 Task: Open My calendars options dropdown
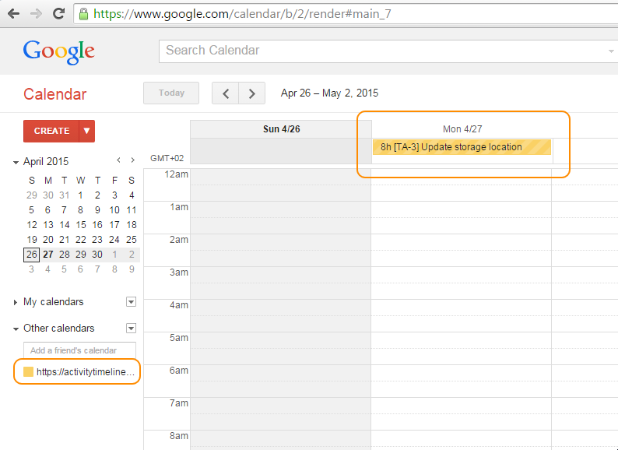(x=130, y=301)
